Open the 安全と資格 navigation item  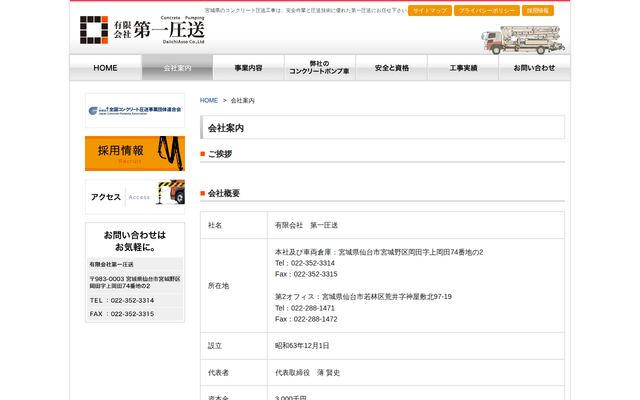tap(391, 68)
